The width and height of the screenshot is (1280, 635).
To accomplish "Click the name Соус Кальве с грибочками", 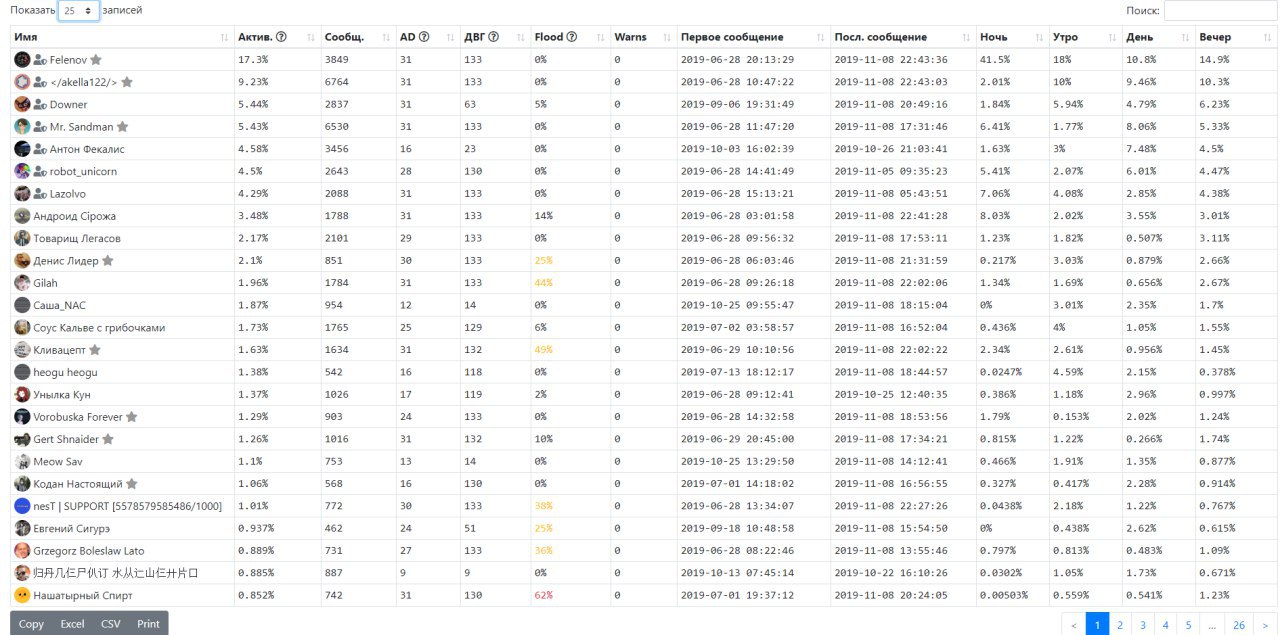I will [99, 327].
